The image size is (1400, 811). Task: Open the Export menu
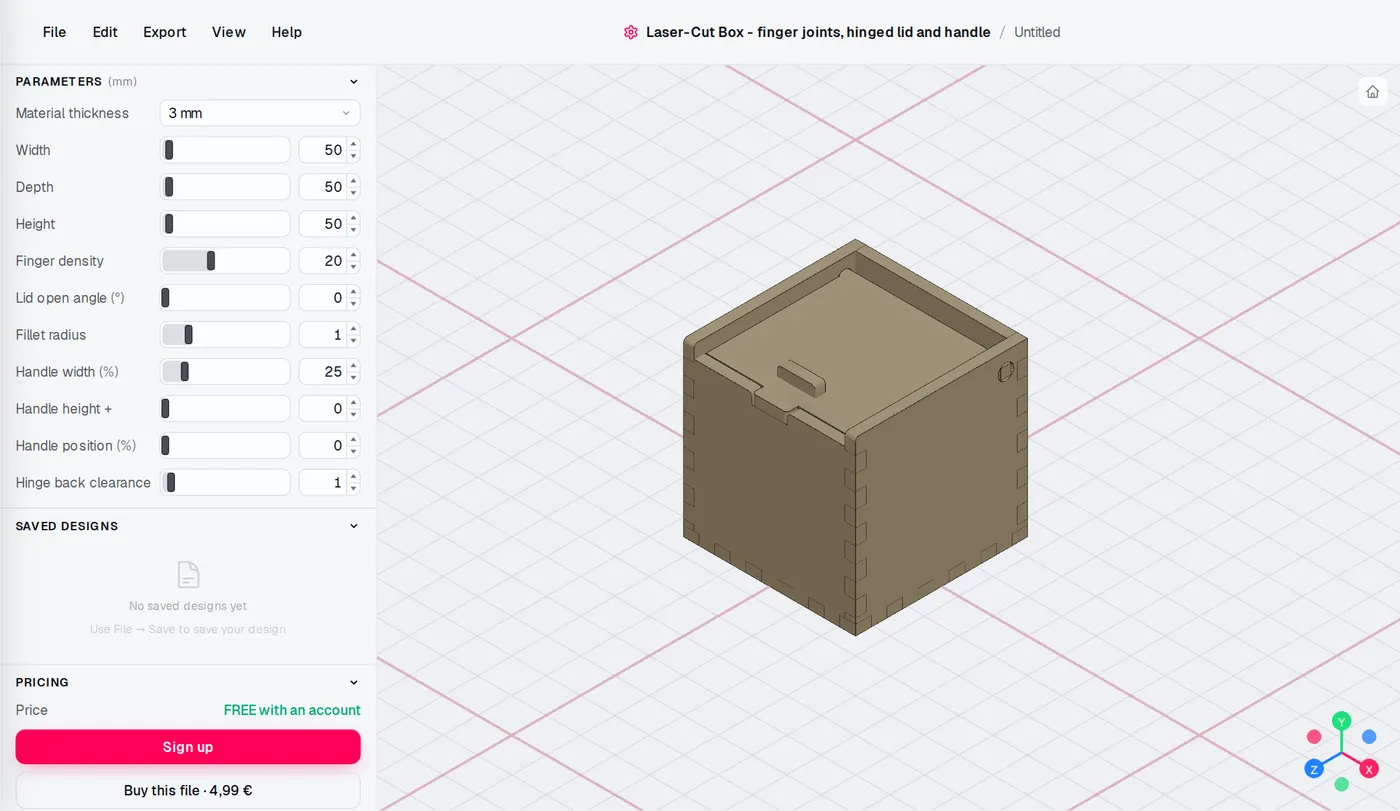tap(165, 32)
